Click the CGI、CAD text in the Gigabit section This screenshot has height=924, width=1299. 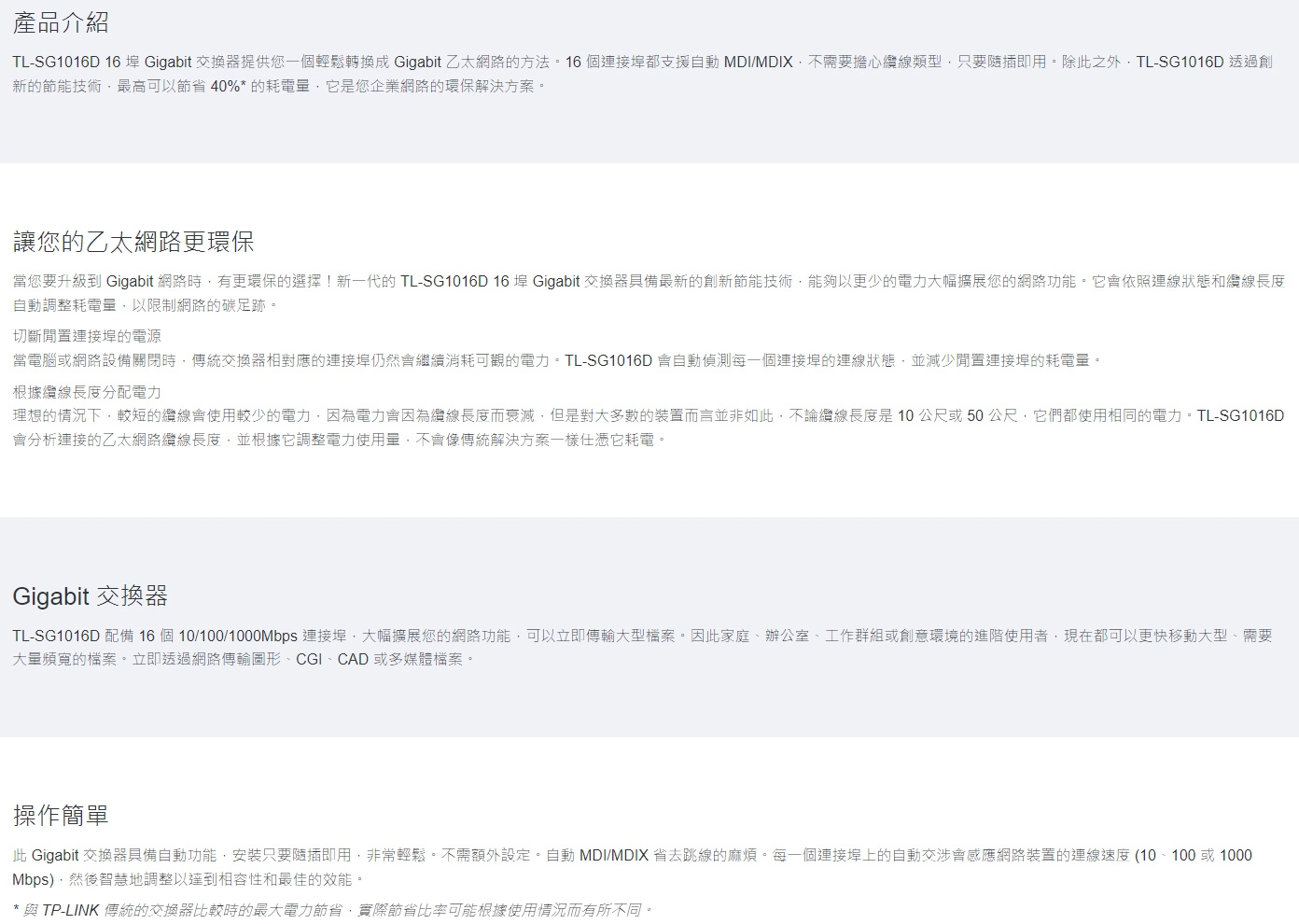point(331,659)
